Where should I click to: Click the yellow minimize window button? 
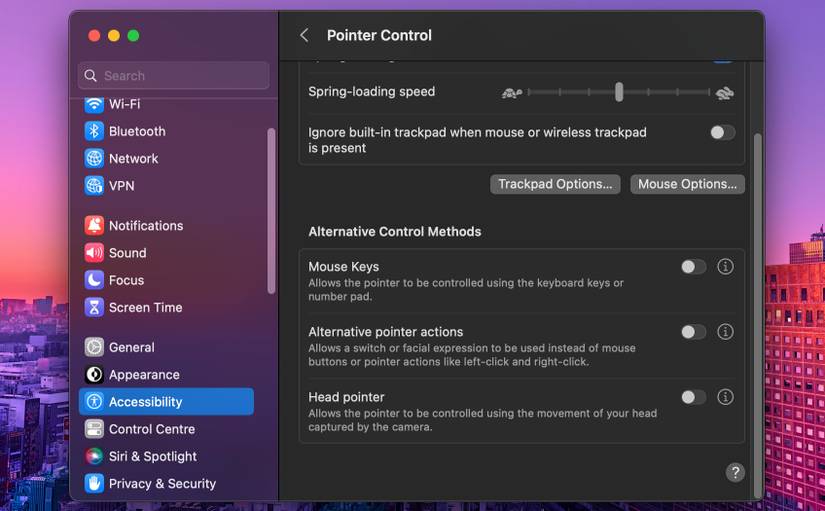click(114, 35)
